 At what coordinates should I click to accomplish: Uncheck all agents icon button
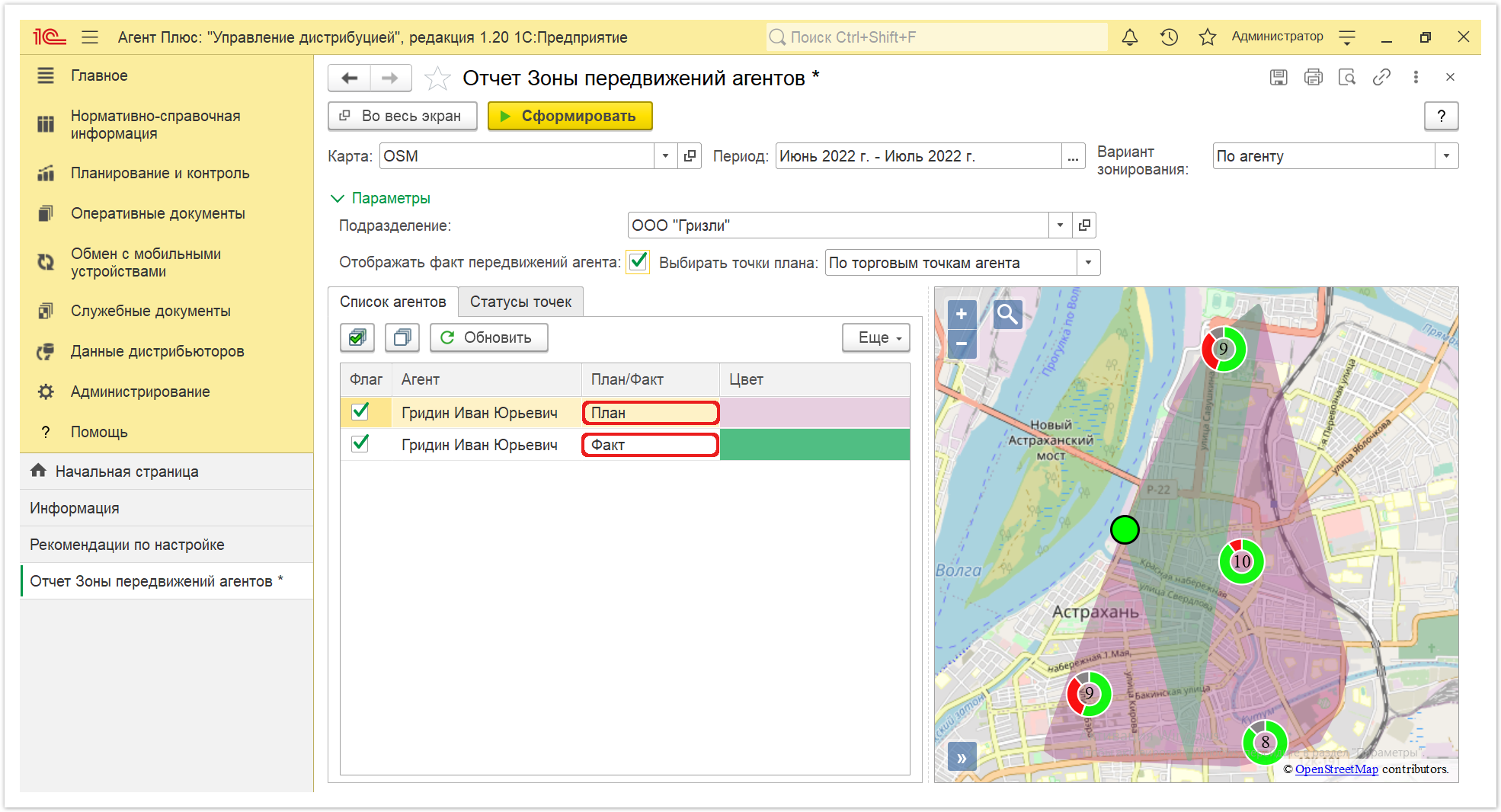(x=402, y=337)
